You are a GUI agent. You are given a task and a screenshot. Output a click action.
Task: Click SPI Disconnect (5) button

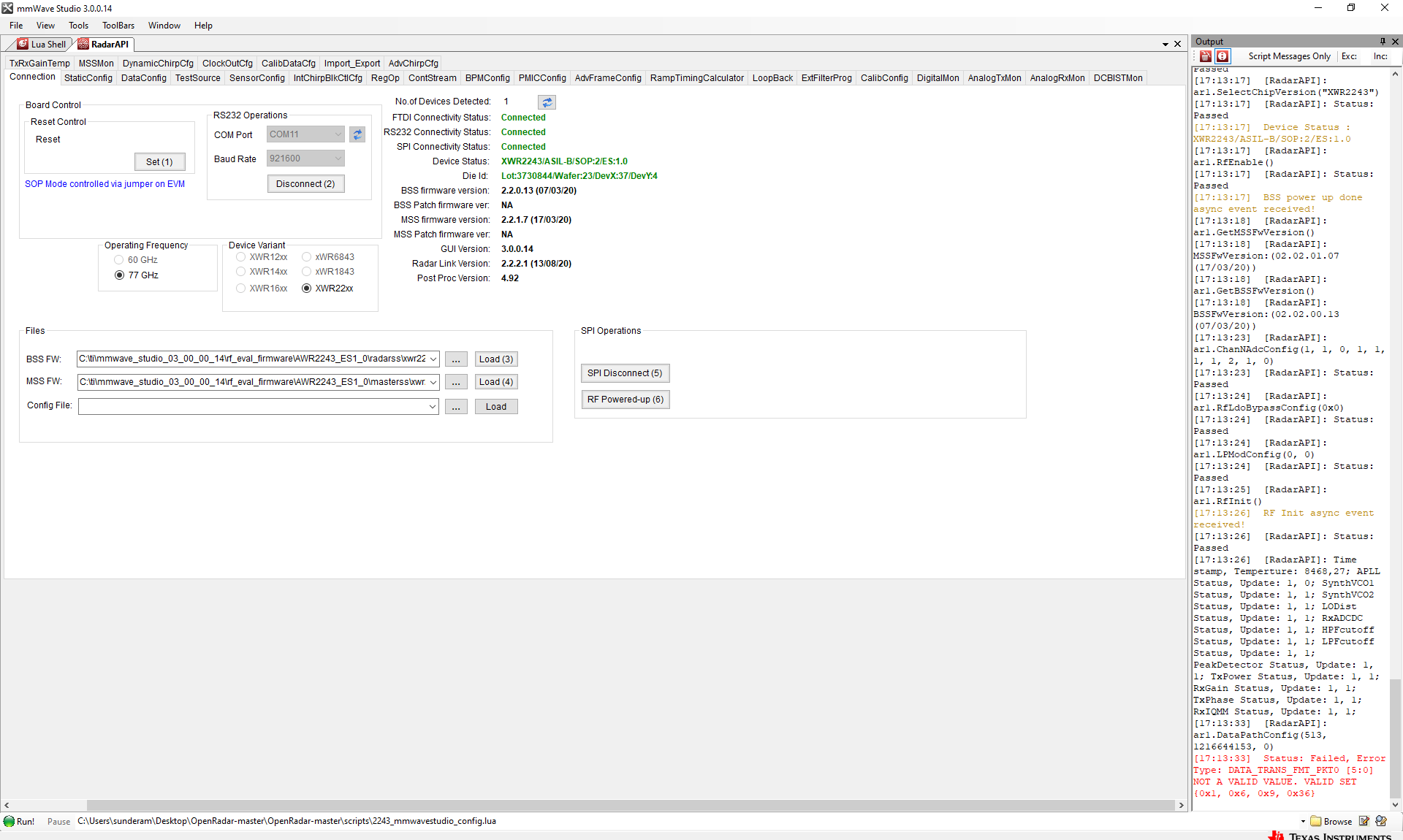tap(625, 373)
